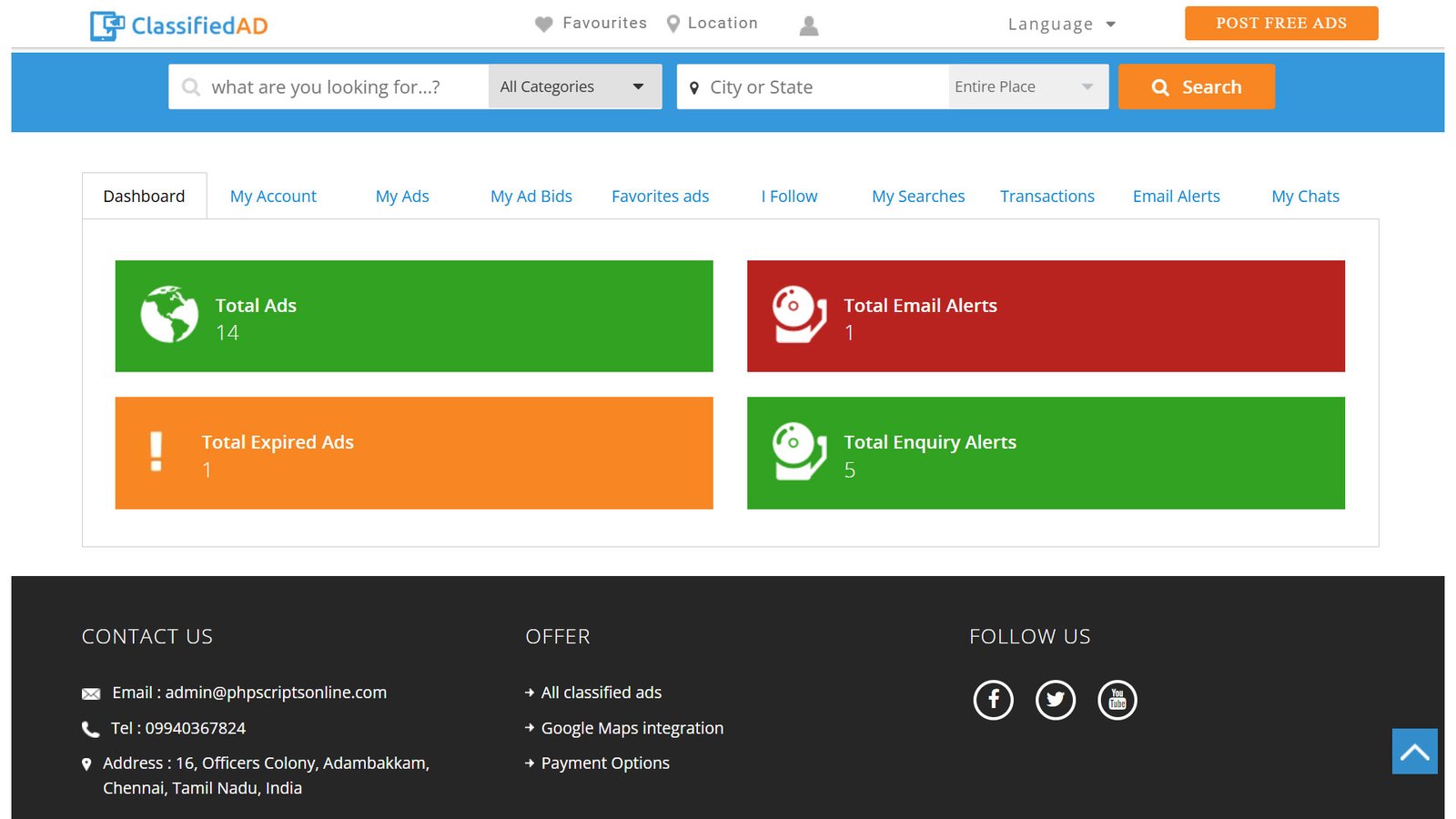This screenshot has width=1456, height=819.
Task: Open the All Categories dropdown
Action: (575, 86)
